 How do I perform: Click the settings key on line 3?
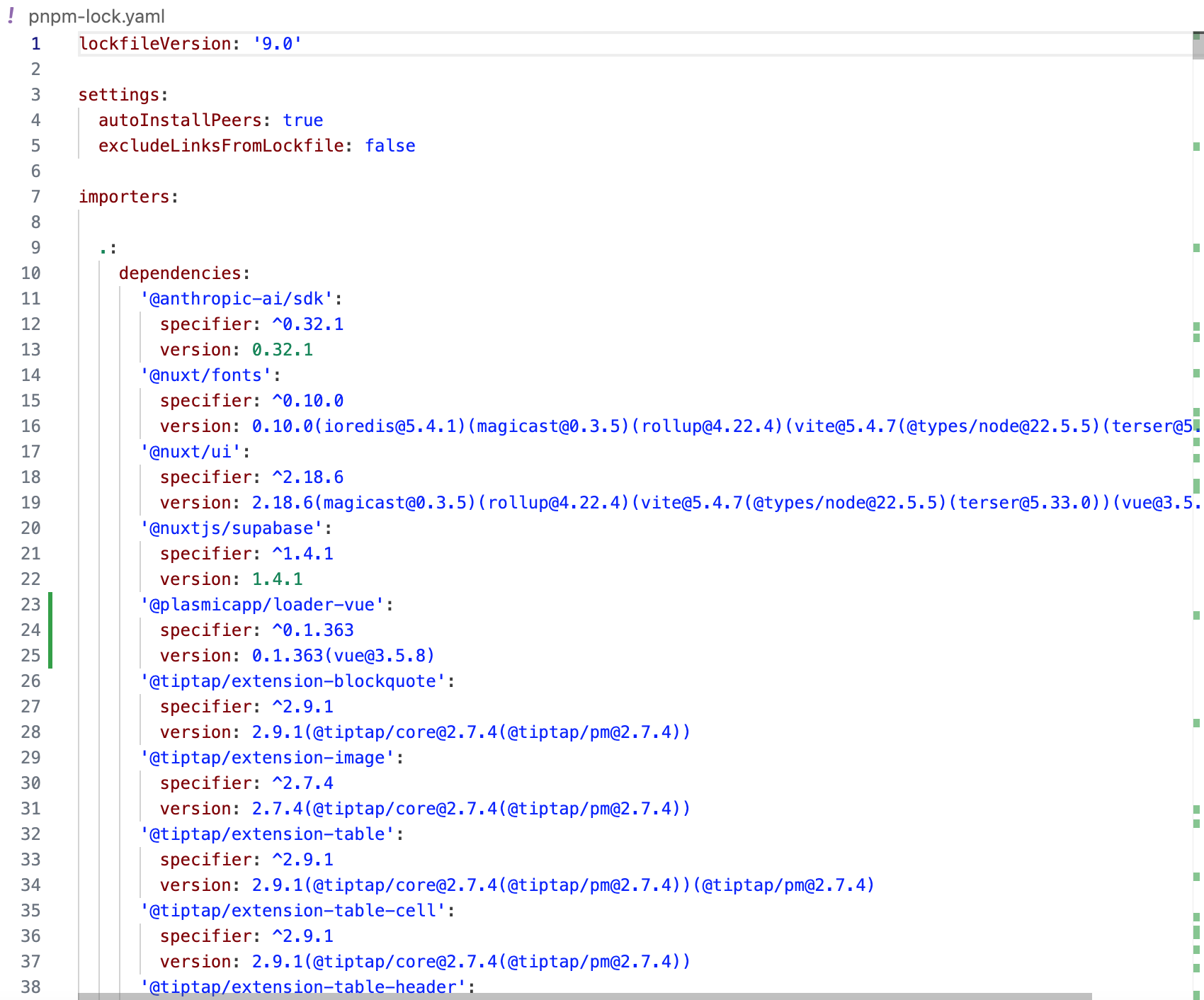119,95
